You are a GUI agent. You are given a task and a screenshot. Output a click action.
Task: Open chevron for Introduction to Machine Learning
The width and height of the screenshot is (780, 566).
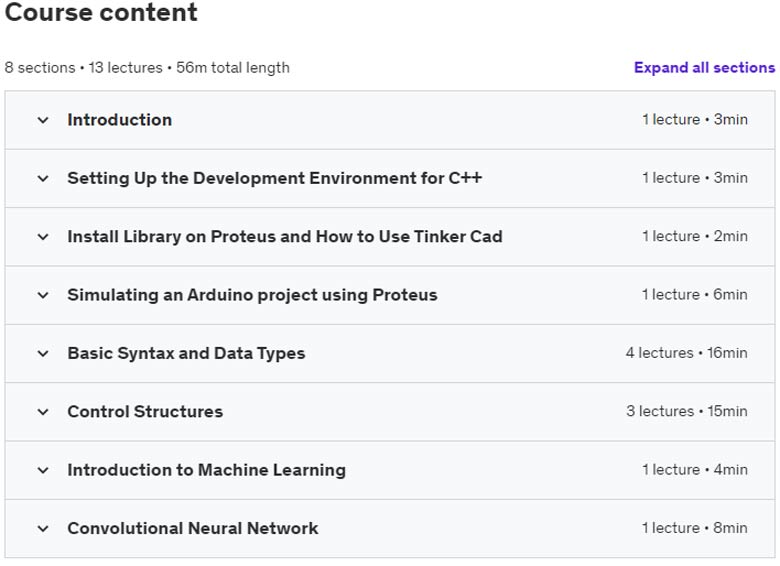pyautogui.click(x=43, y=471)
